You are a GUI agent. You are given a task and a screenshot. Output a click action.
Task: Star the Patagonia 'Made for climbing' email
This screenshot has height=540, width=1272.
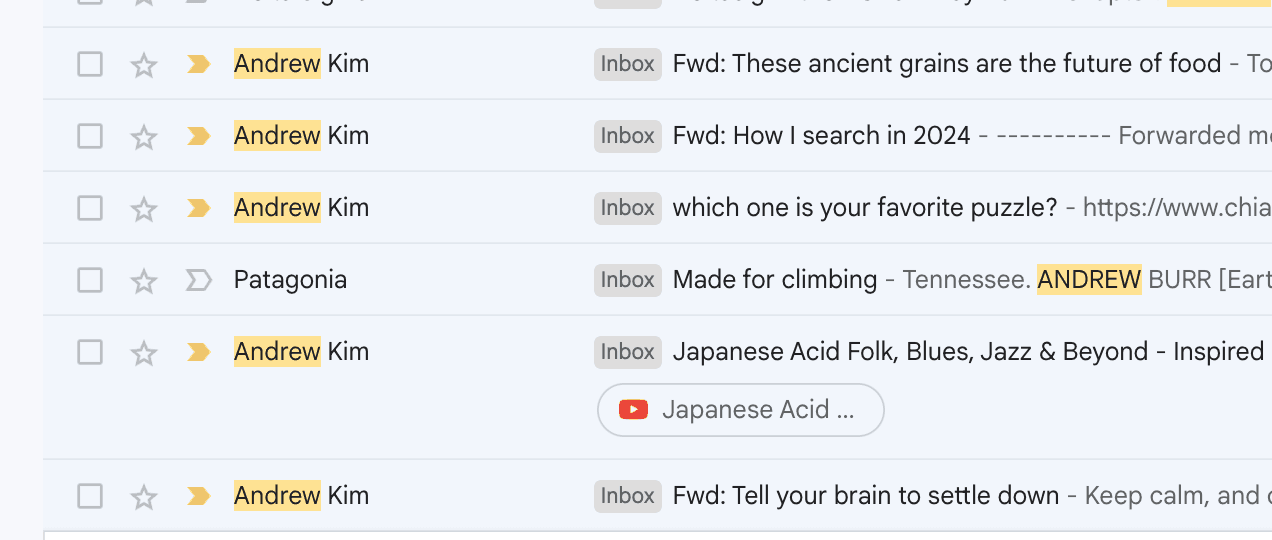[x=144, y=281]
